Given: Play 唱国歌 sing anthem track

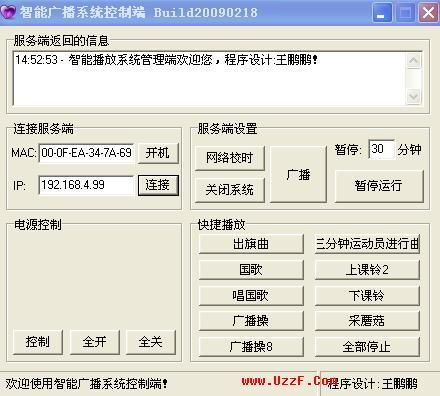Looking at the screenshot, I should (251, 295).
